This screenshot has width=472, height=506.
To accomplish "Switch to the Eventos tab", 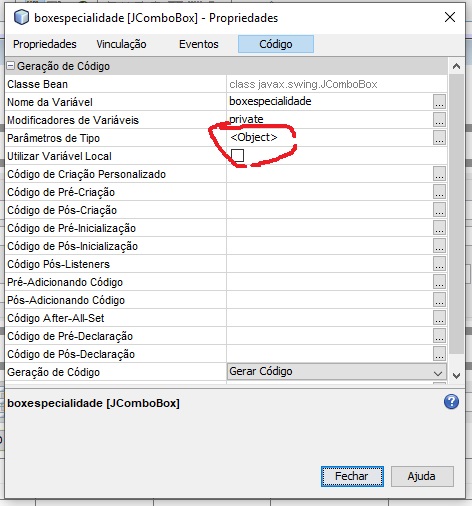I will 199,44.
